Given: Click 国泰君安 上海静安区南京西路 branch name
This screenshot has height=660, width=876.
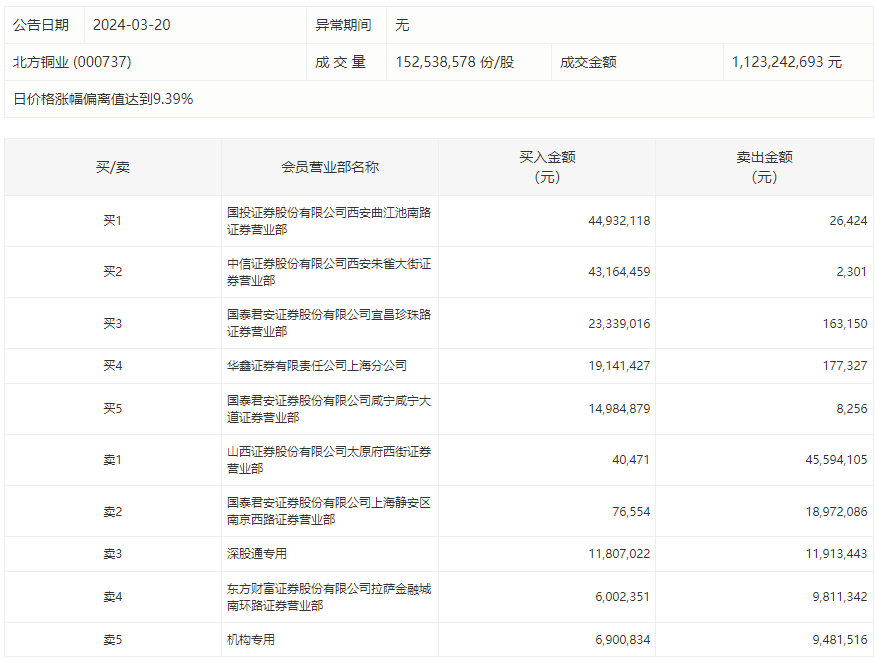Looking at the screenshot, I should [329, 511].
